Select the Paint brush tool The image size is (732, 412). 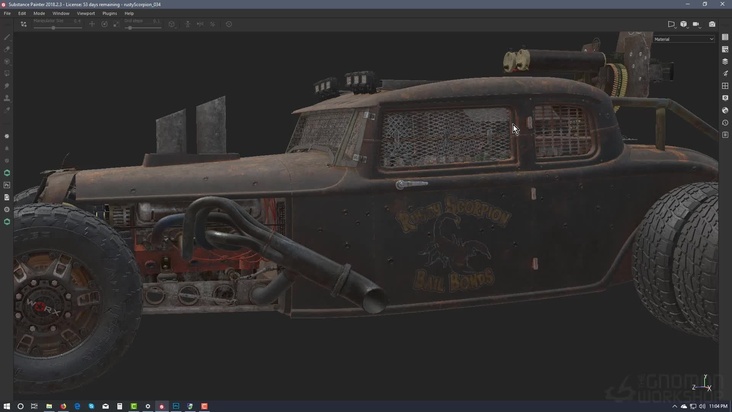pos(7,37)
